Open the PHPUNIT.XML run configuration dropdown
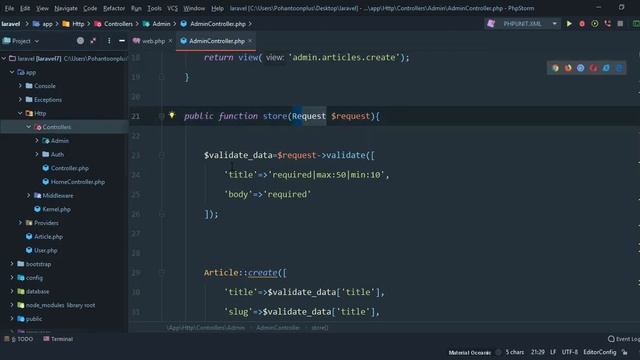Image resolution: width=640 pixels, height=360 pixels. [x=554, y=24]
